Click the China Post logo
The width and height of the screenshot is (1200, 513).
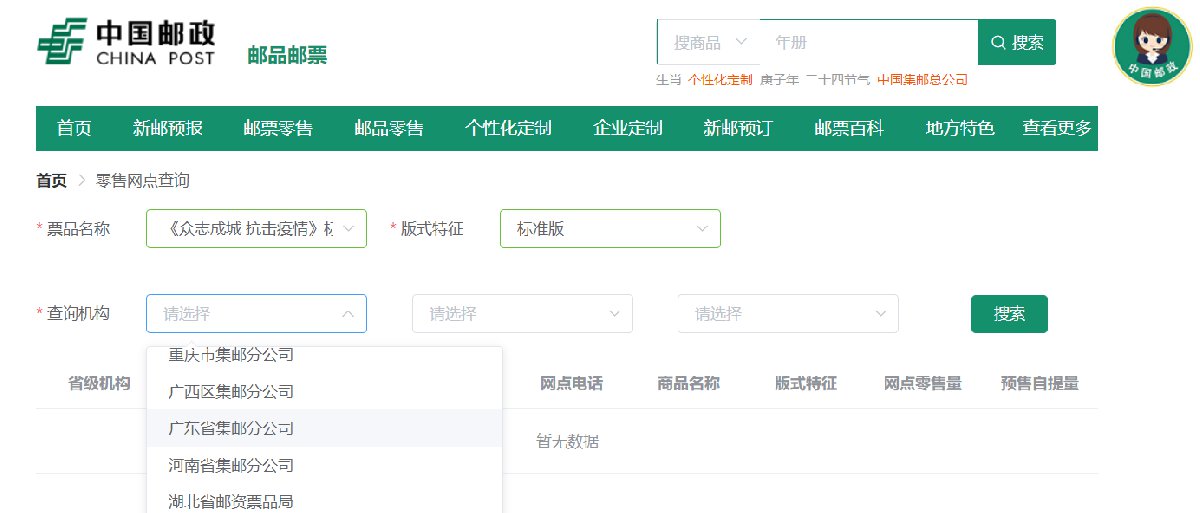click(126, 43)
